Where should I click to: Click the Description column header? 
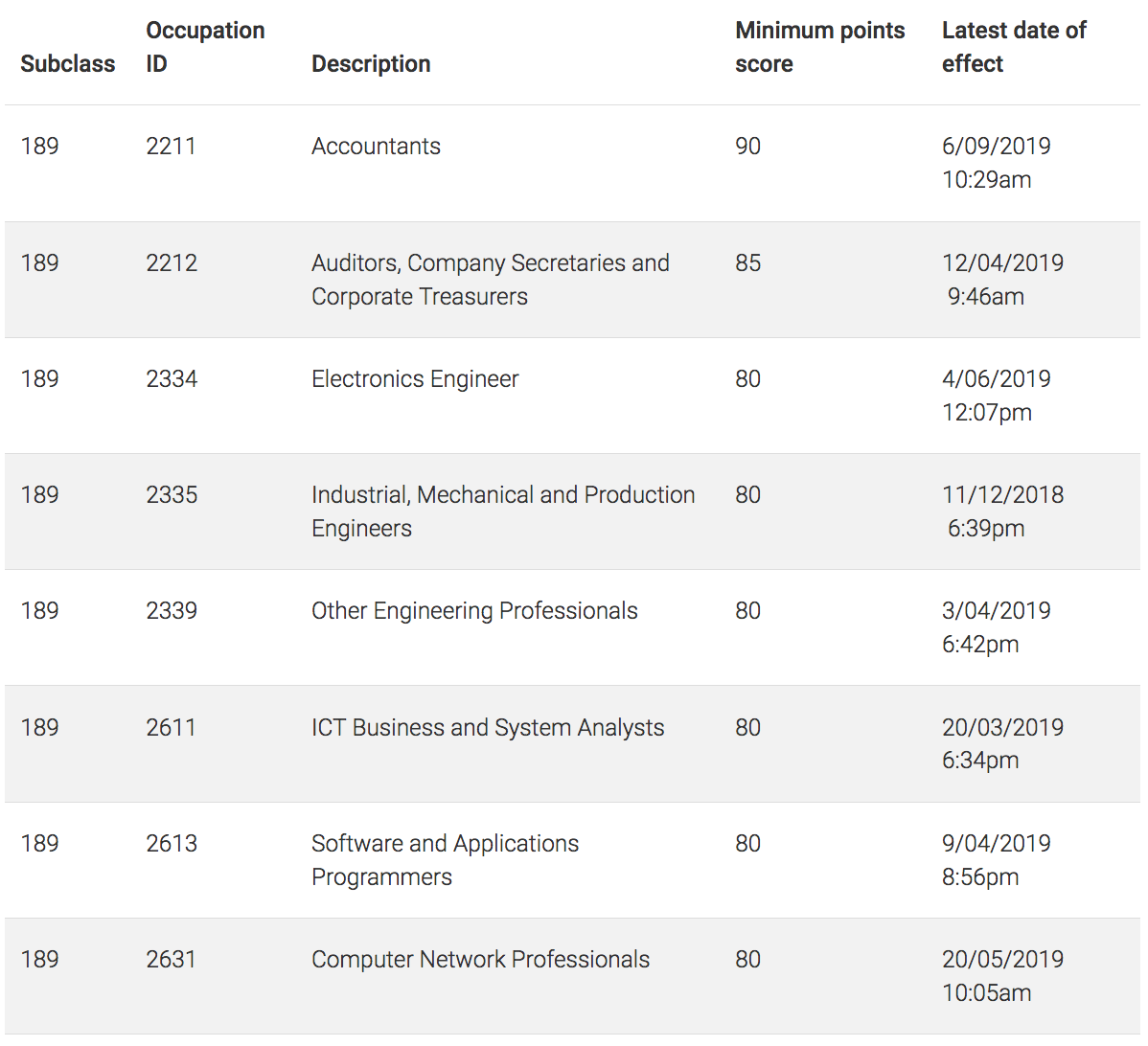click(371, 64)
